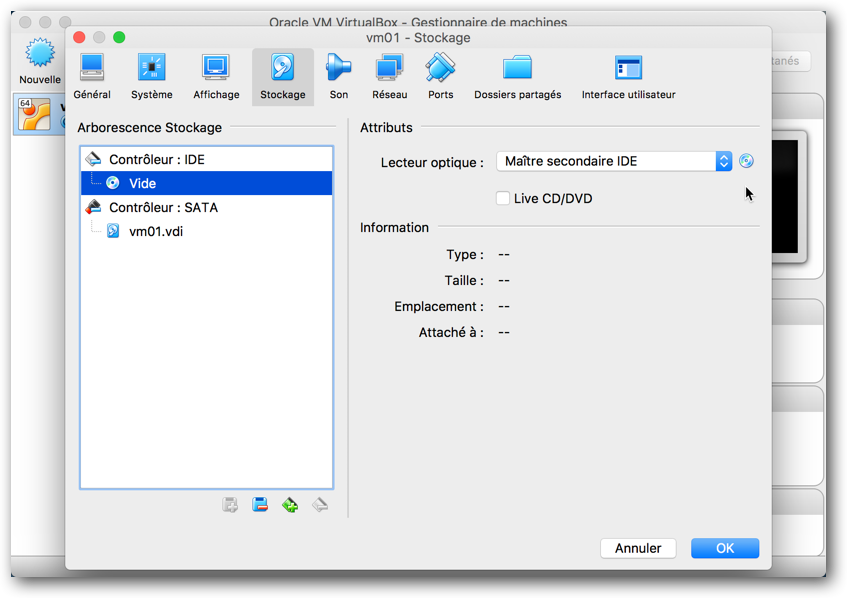Screen dimensions: 847x598
Task: Select the VM icon in the manager list
Action: click(35, 115)
